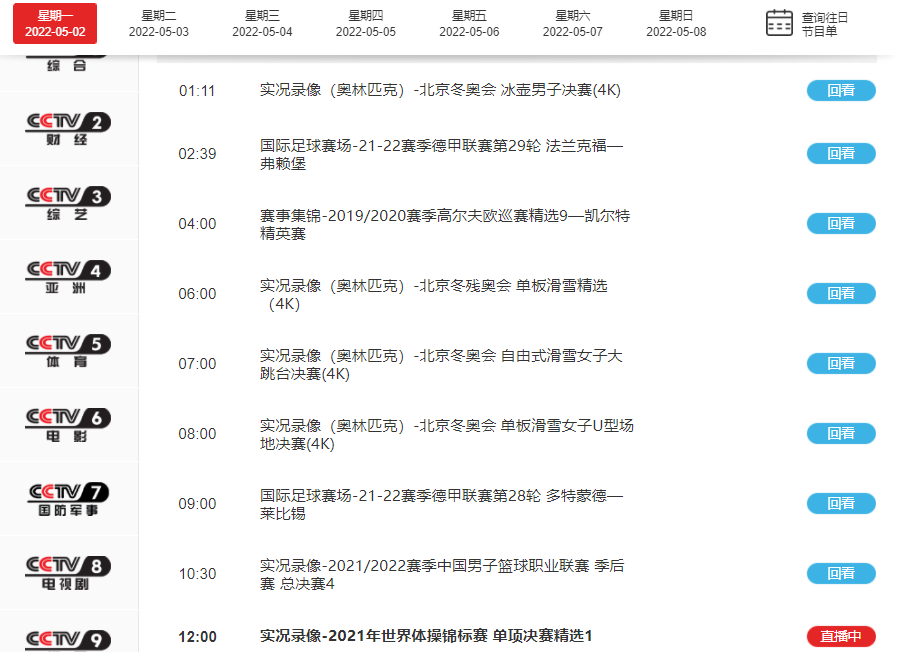899x652 pixels.
Task: Select the CCTV 9 channel logo
Action: (x=68, y=640)
